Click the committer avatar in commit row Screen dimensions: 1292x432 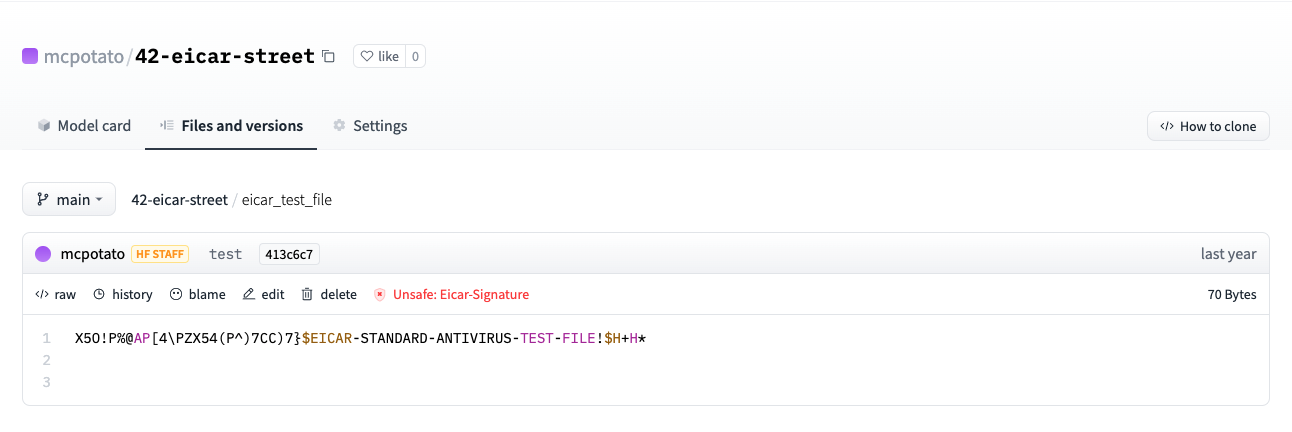[43, 254]
